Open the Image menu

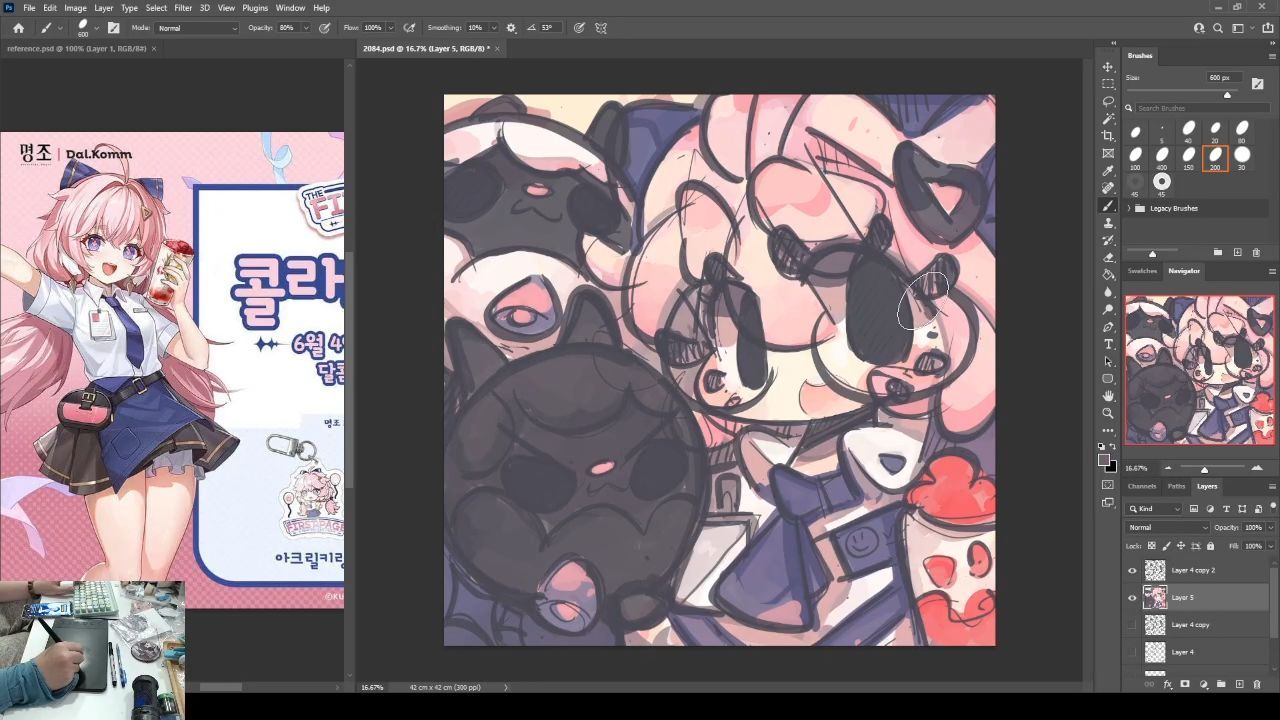click(75, 8)
